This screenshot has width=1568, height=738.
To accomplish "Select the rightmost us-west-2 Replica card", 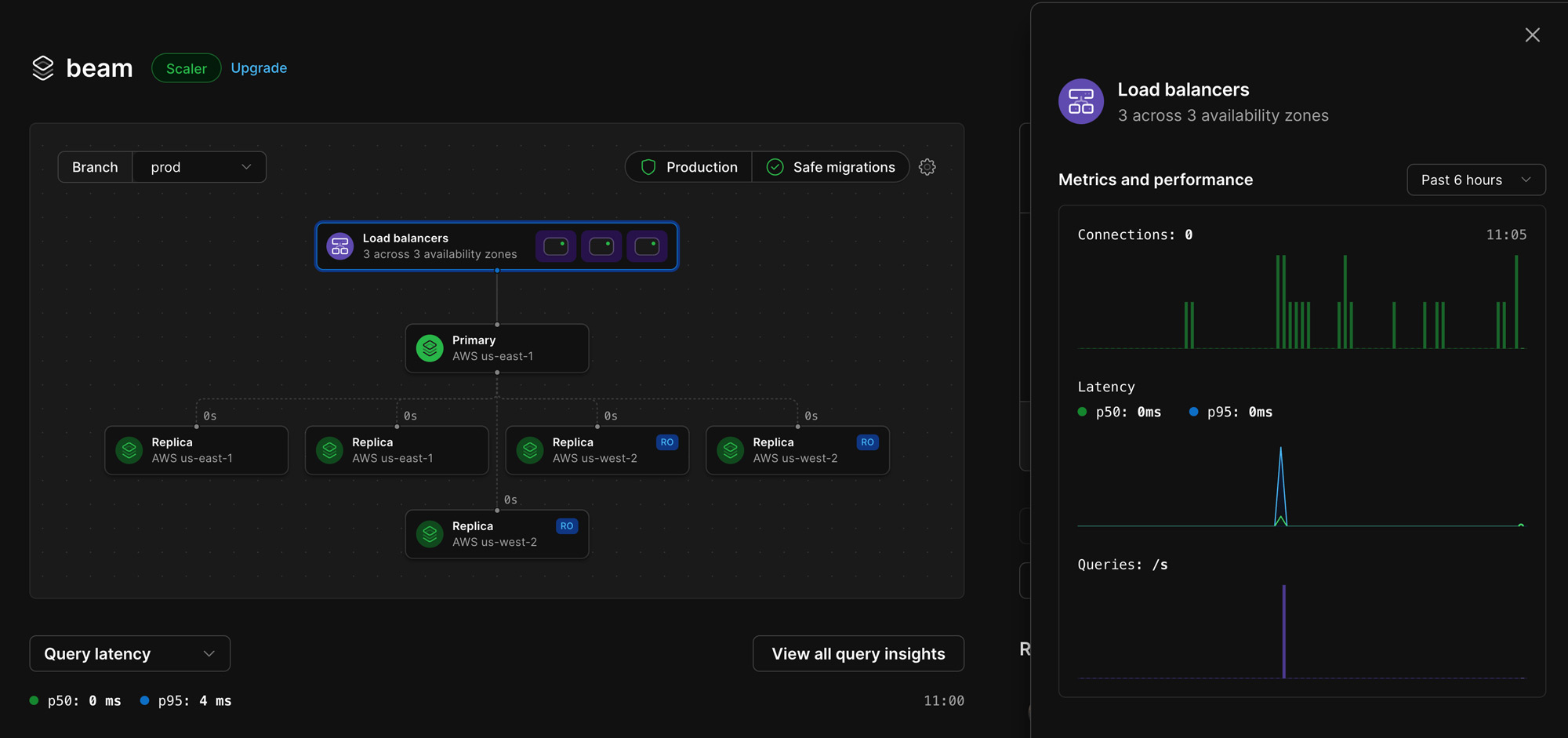I will tap(798, 450).
